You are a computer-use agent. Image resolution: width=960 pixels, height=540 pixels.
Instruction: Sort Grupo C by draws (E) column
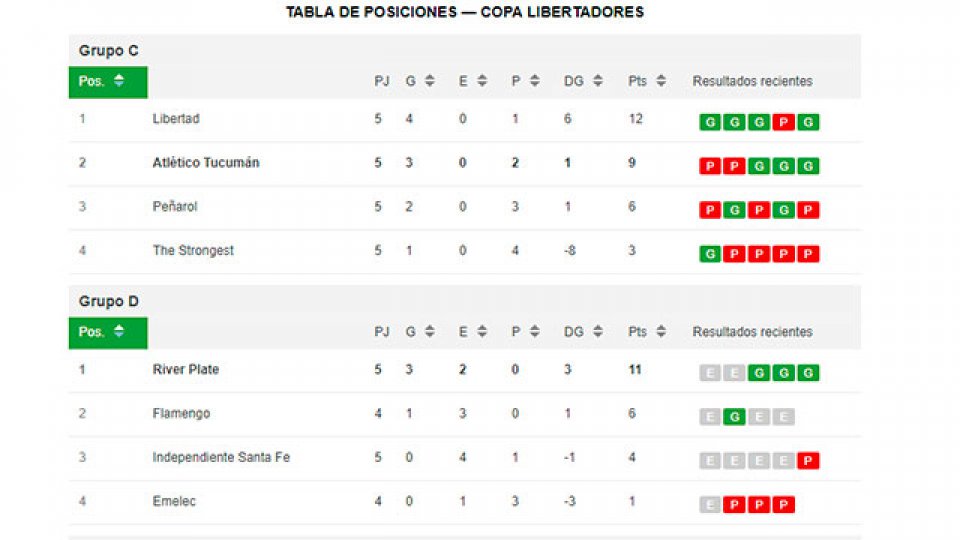(x=472, y=82)
